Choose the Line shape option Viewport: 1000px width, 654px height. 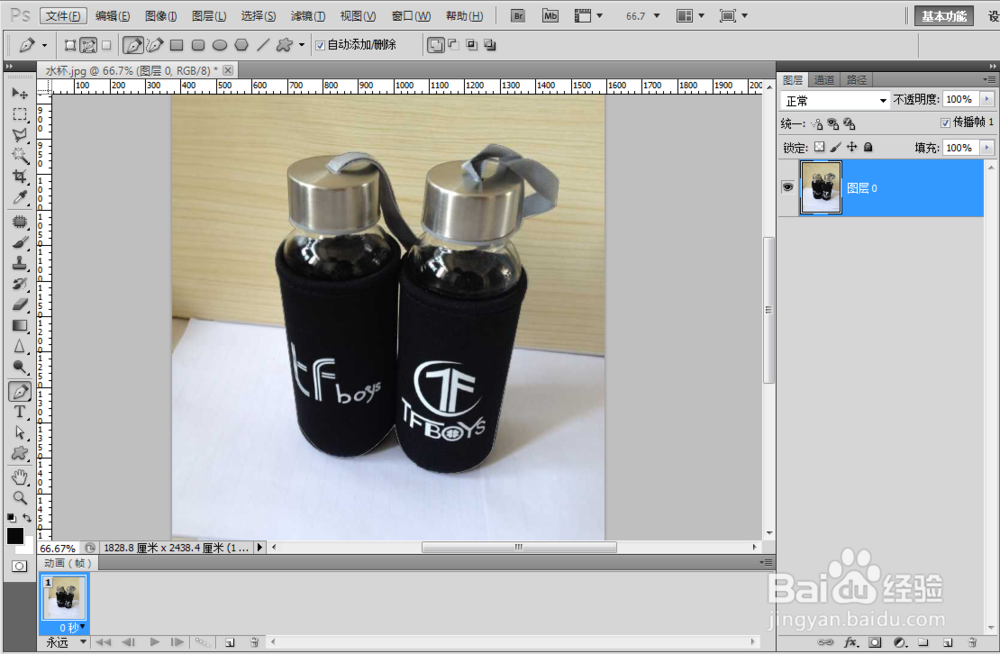263,45
